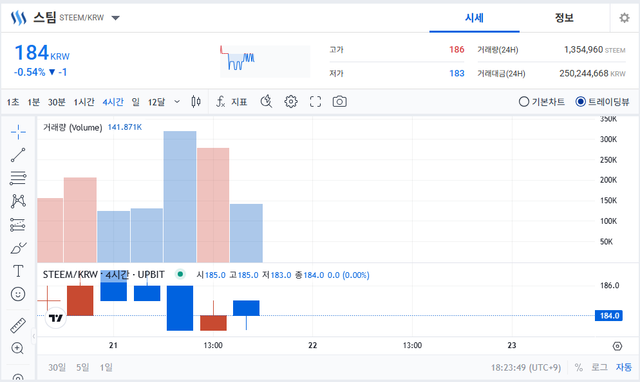Select the trend line drawing tool
640x382 pixels.
tap(18, 155)
